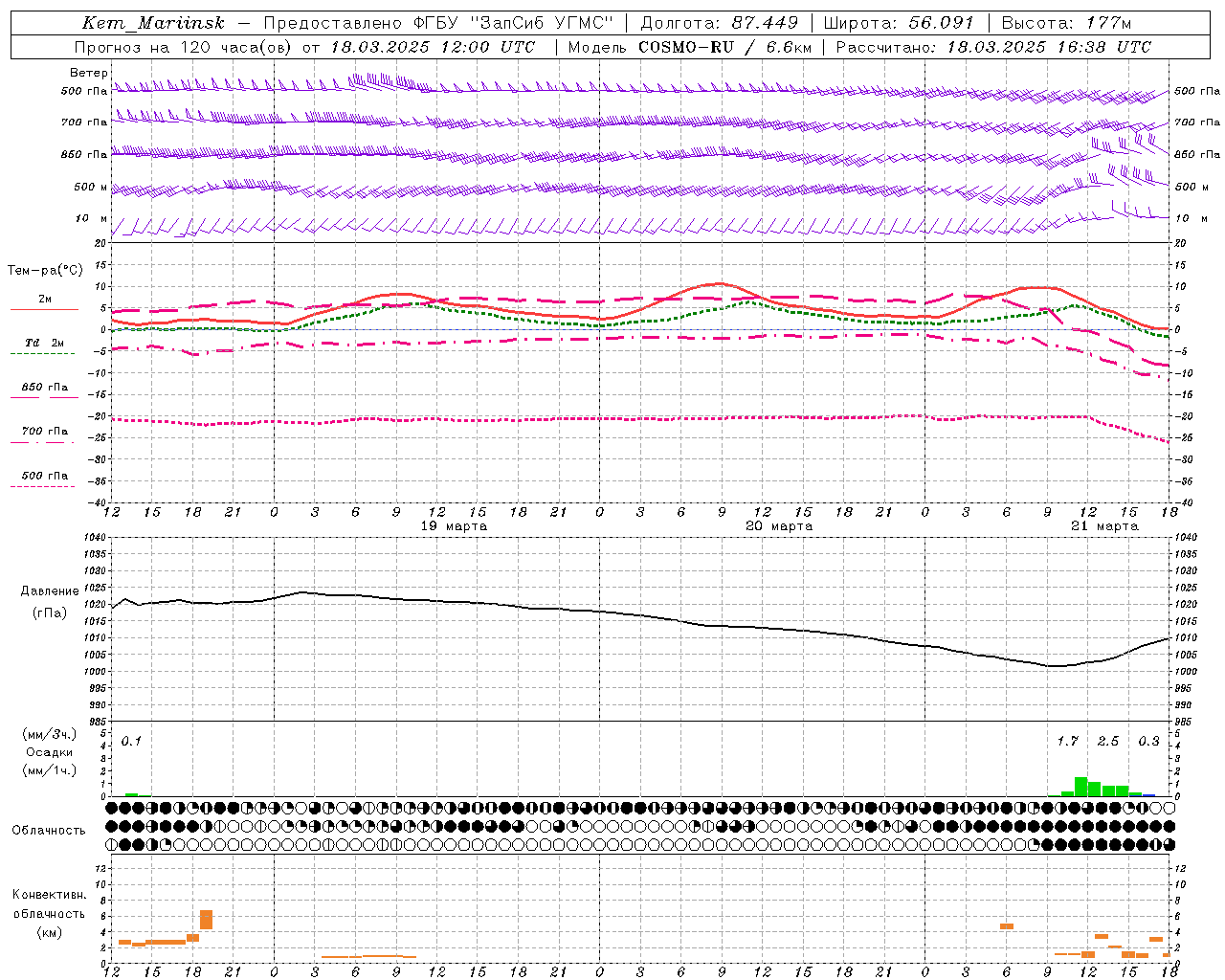The width and height of the screenshot is (1225, 980).
Task: Click the Конвективн. label
Action: click(x=49, y=894)
